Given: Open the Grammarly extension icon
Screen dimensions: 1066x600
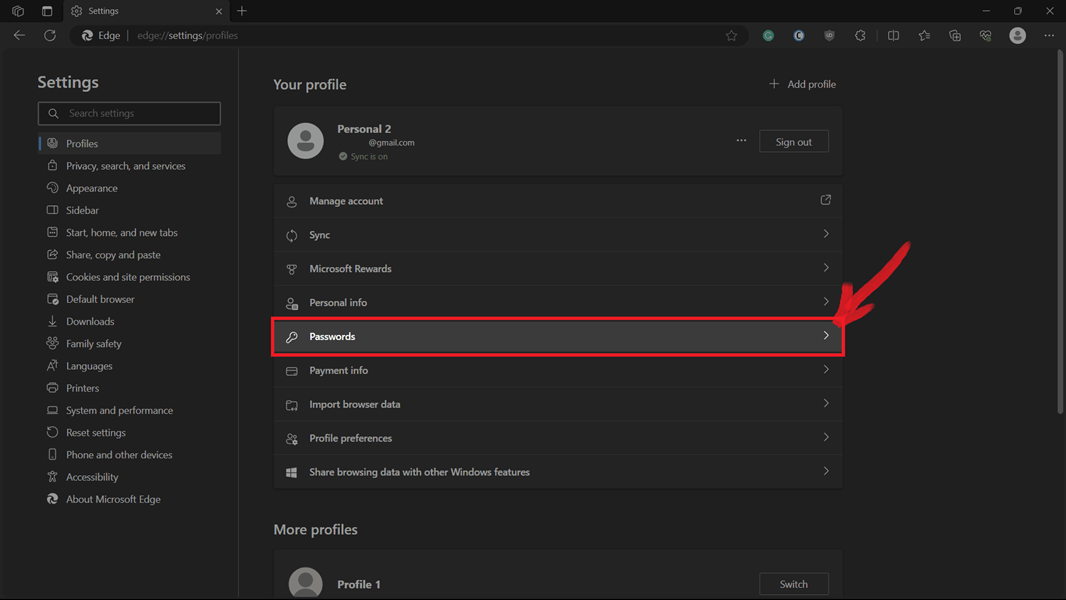Looking at the screenshot, I should coord(768,35).
